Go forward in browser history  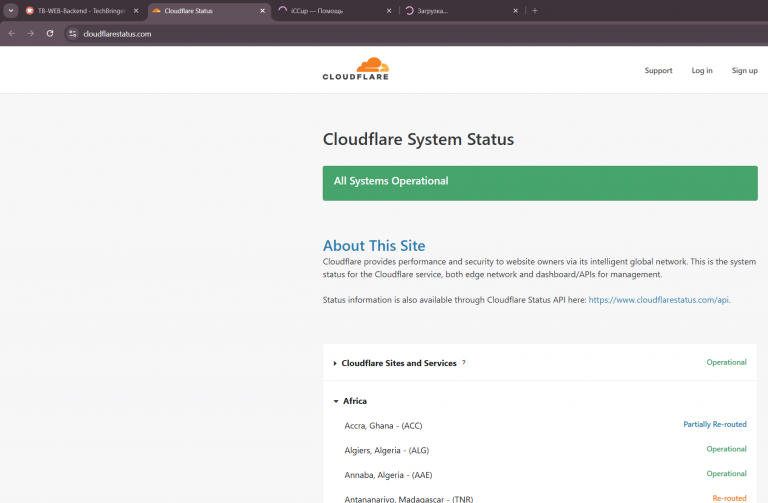(31, 34)
